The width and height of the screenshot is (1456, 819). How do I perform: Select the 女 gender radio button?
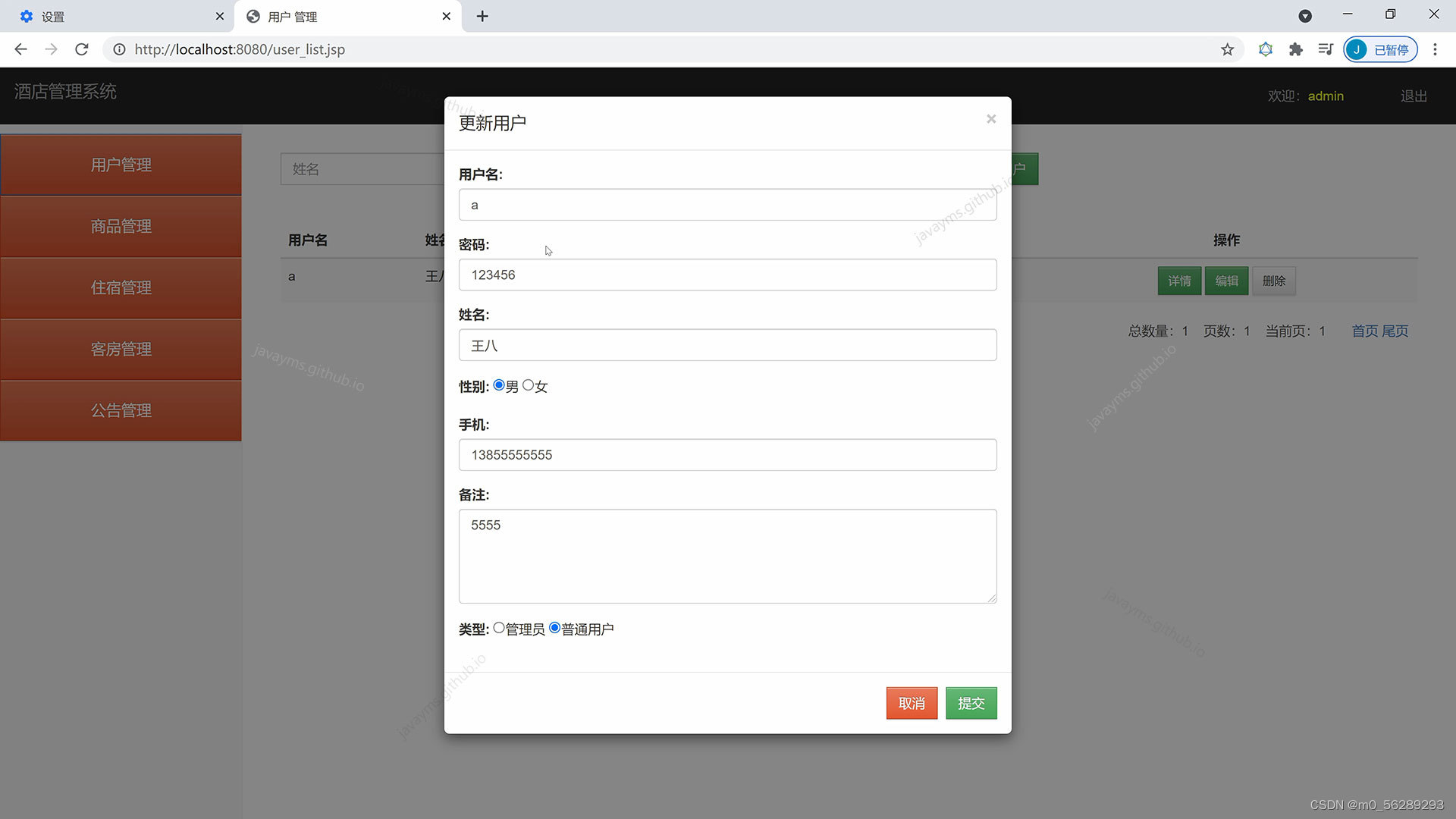pyautogui.click(x=529, y=385)
